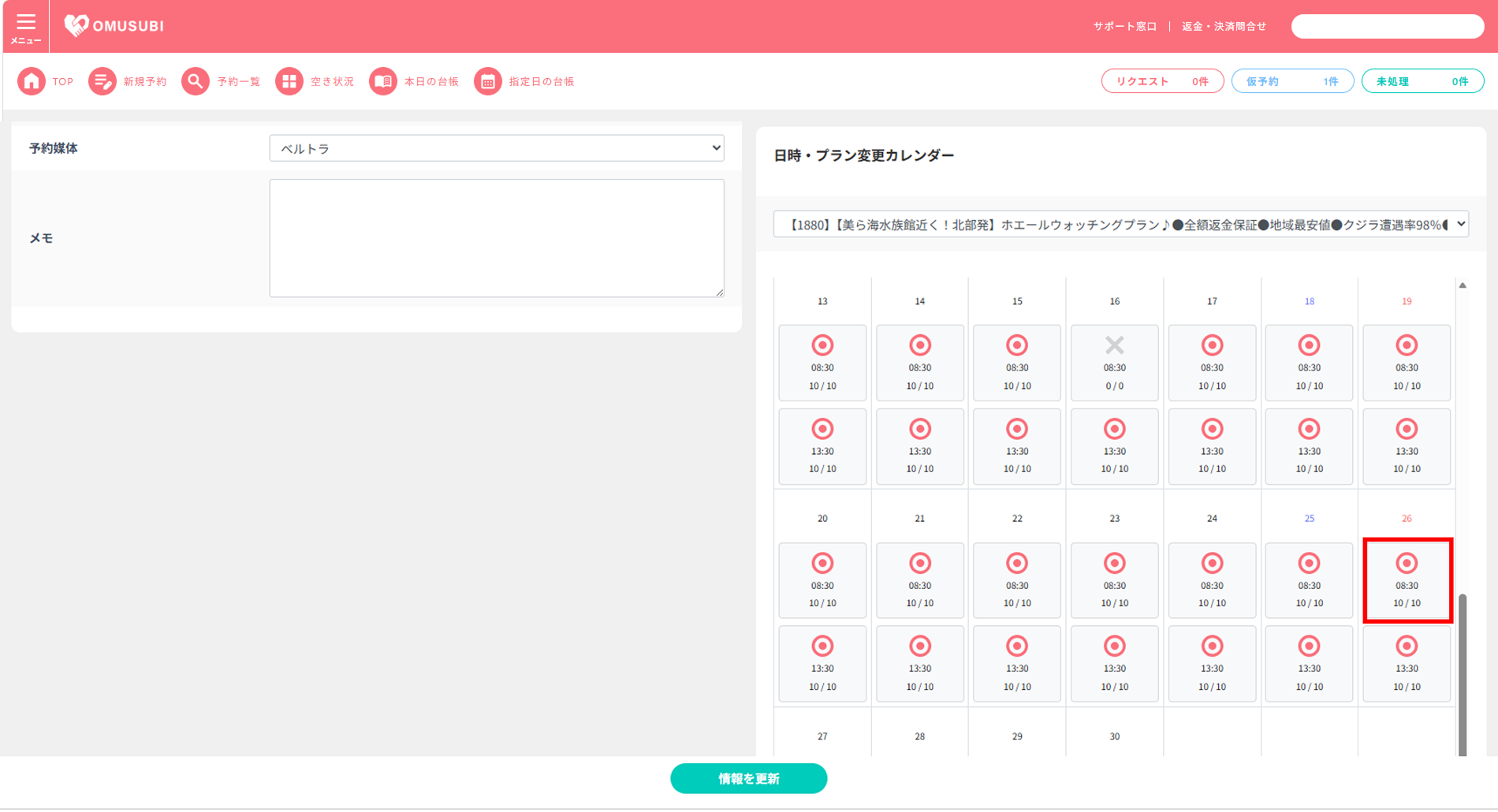Select the 17th 13:30 slot
This screenshot has height=812, width=1498.
click(1212, 446)
